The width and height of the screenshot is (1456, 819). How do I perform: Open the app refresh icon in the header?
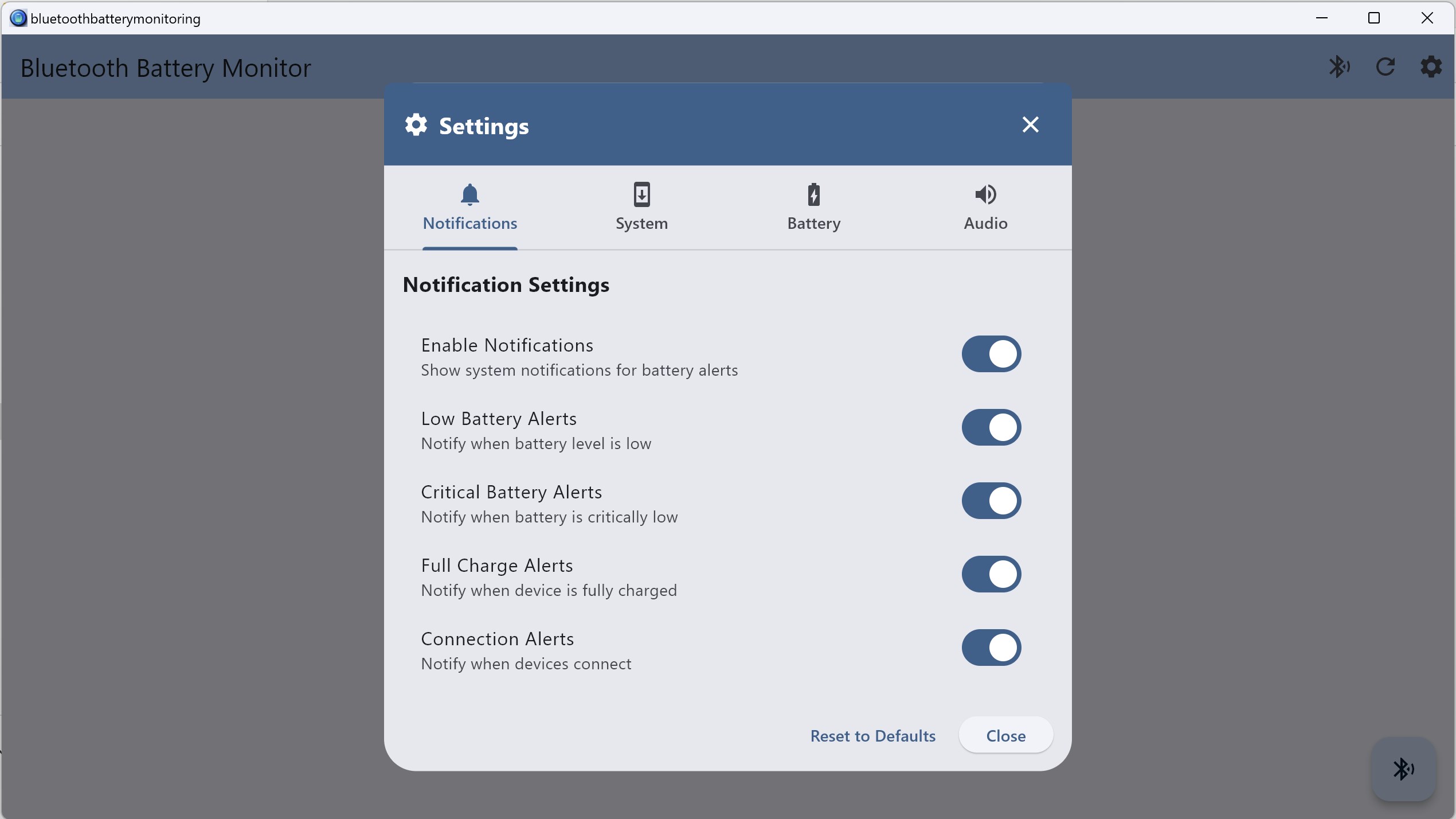[x=1385, y=67]
